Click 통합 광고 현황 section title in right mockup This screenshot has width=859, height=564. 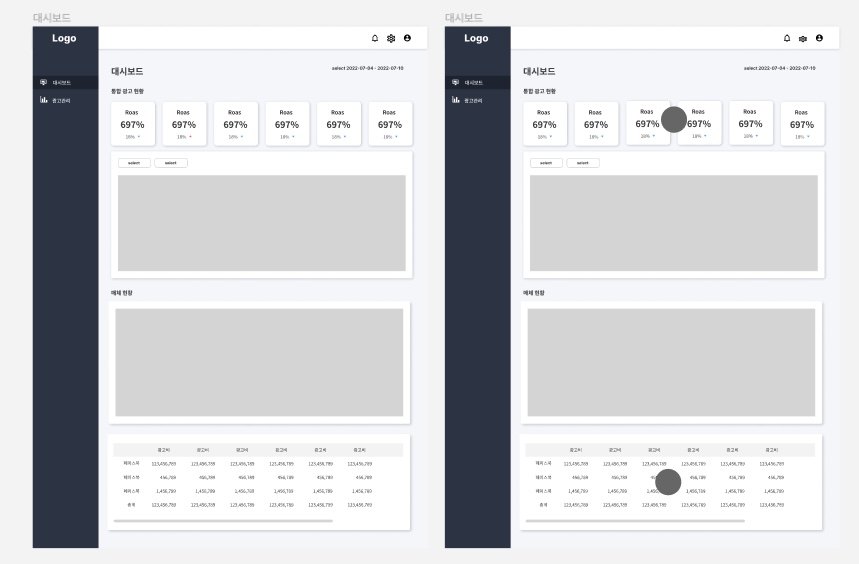(540, 91)
